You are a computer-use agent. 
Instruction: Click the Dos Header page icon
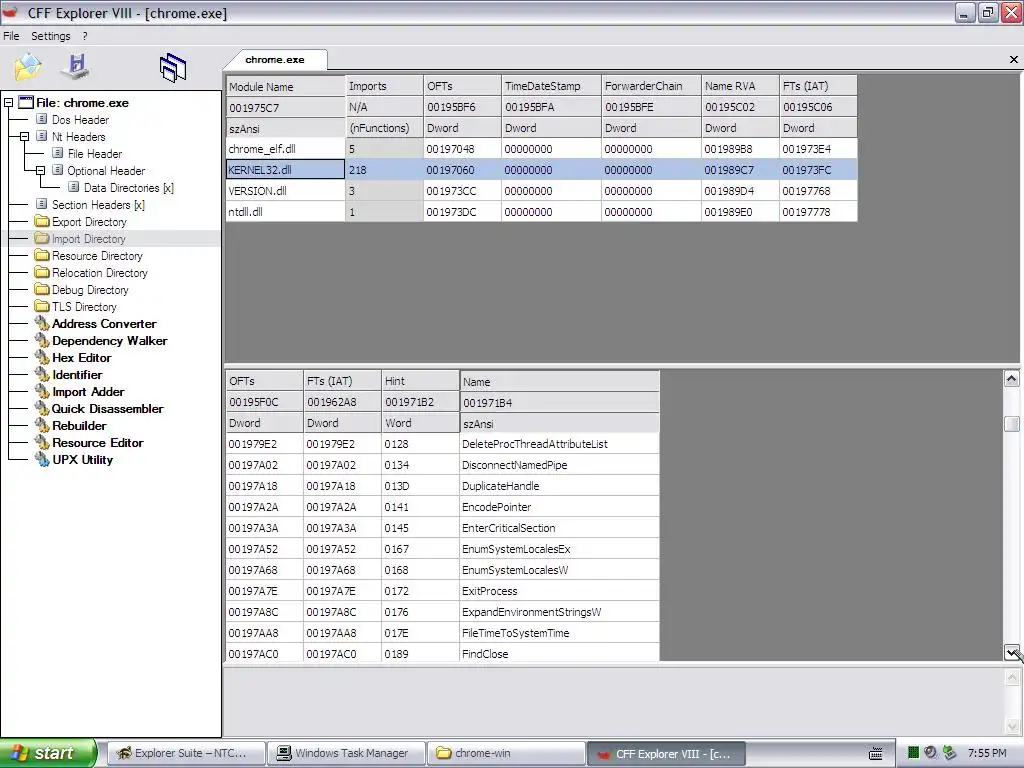[41, 119]
